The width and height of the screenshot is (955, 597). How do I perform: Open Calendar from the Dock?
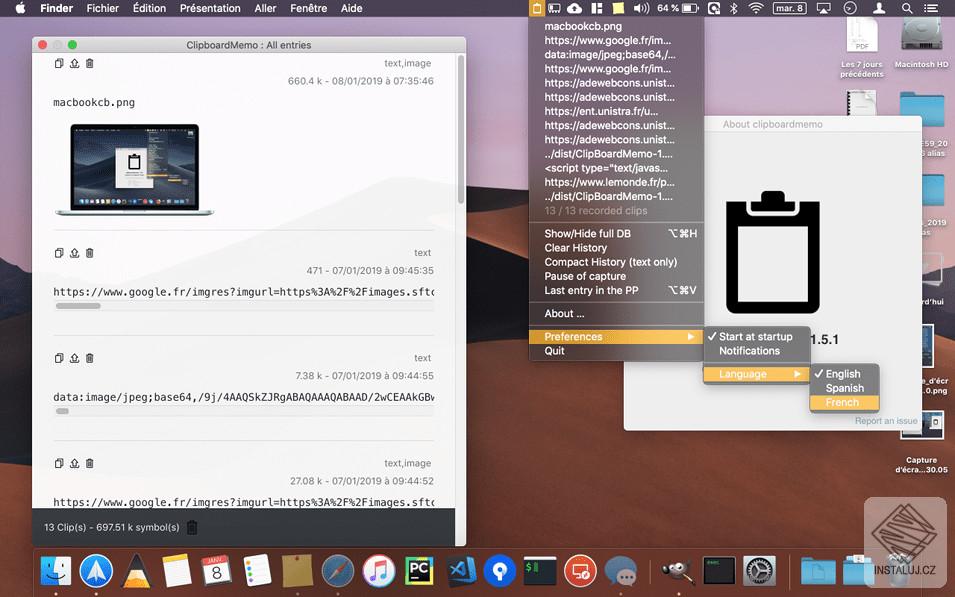[216, 571]
